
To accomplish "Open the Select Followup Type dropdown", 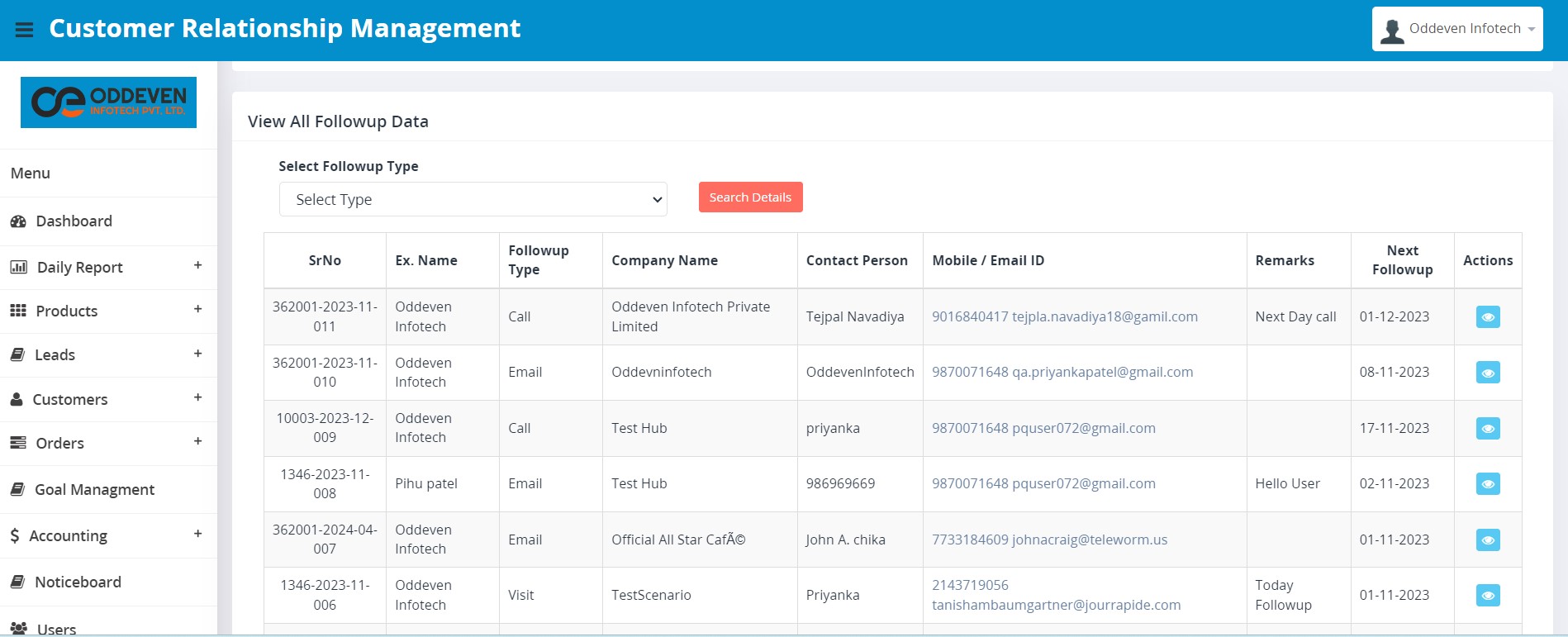I will pyautogui.click(x=473, y=199).
